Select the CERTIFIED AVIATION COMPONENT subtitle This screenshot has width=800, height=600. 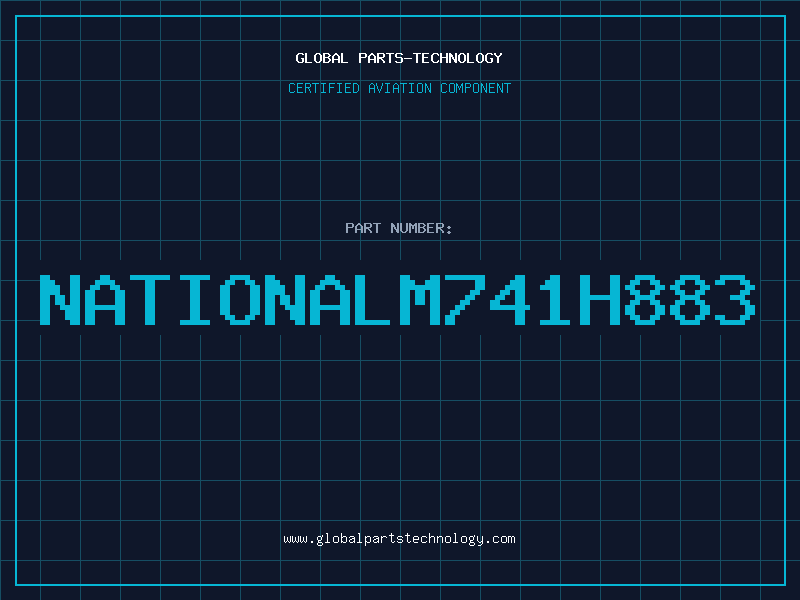399,88
